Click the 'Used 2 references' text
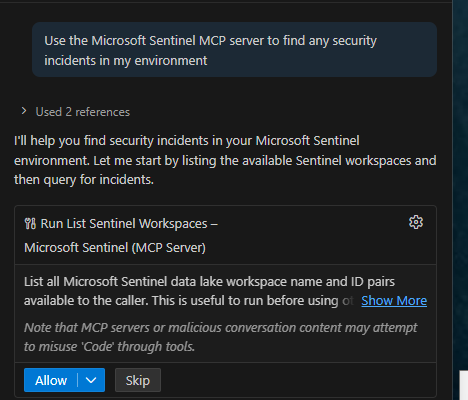The image size is (468, 400). pyautogui.click(x=83, y=112)
